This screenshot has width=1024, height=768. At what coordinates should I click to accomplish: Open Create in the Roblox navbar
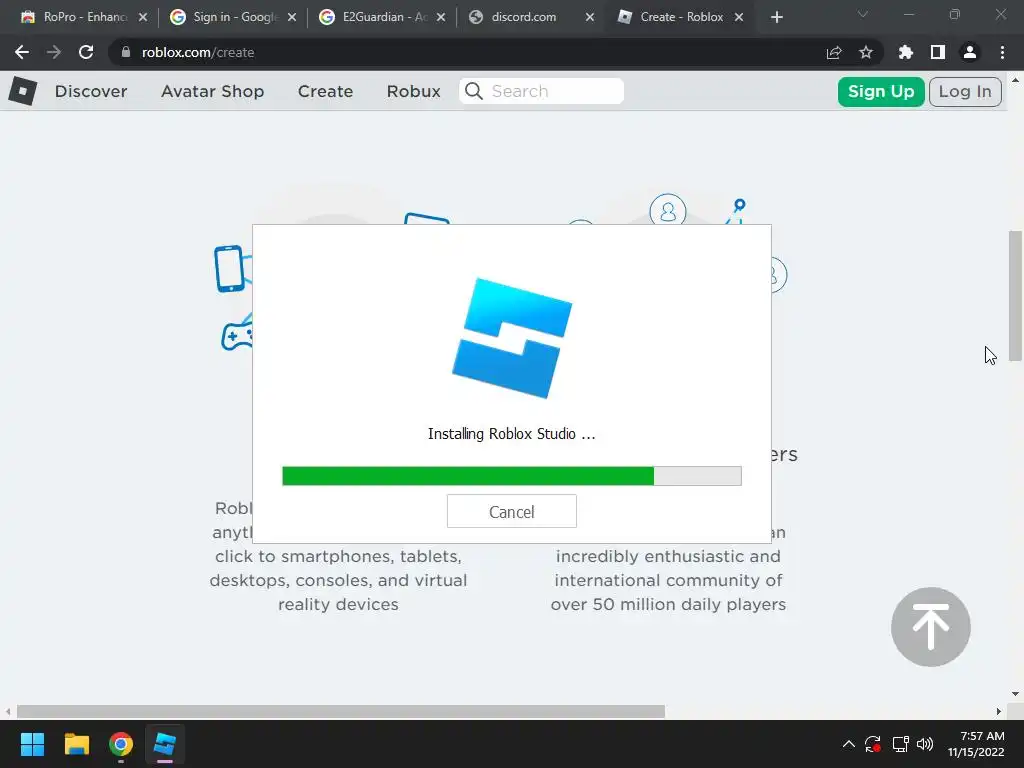(325, 91)
